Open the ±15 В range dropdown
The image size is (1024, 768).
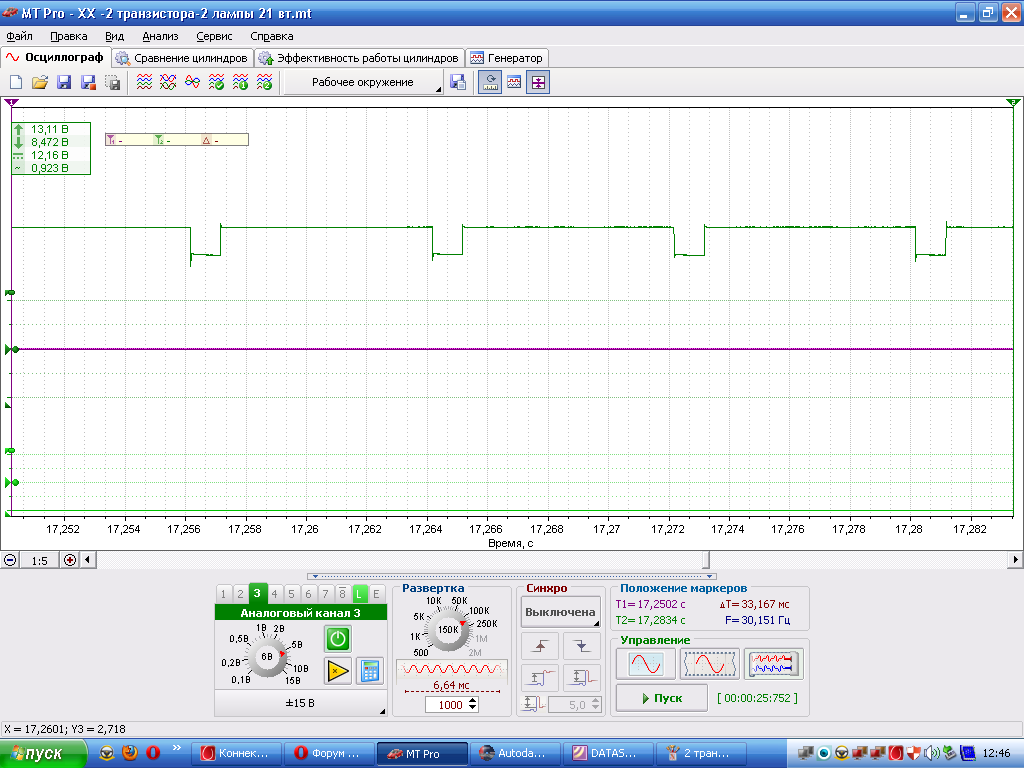(300, 703)
